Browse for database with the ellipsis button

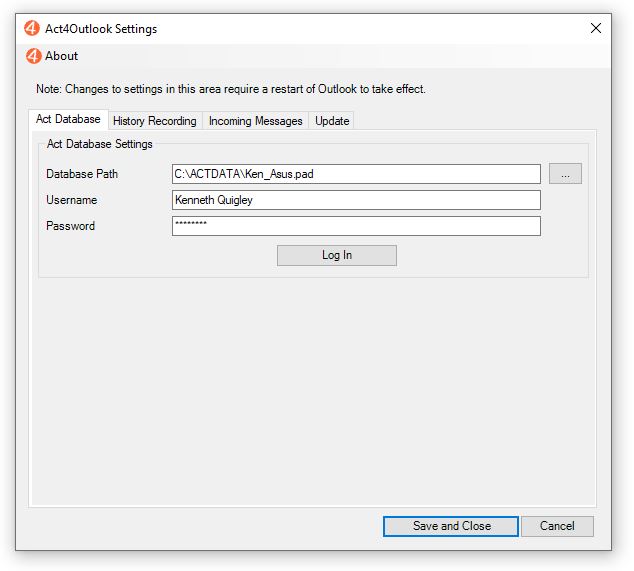(x=565, y=174)
